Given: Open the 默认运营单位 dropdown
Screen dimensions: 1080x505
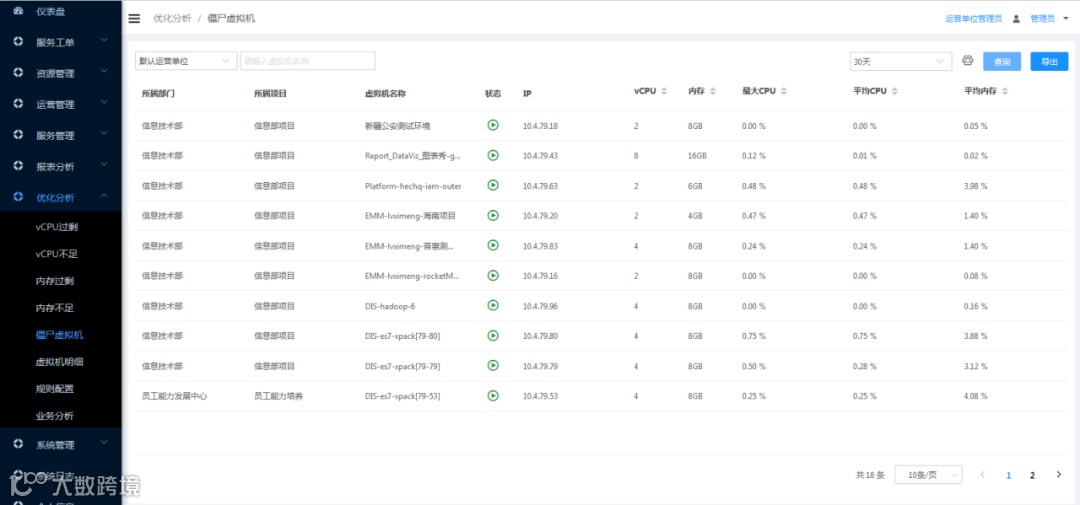Looking at the screenshot, I should click(186, 61).
